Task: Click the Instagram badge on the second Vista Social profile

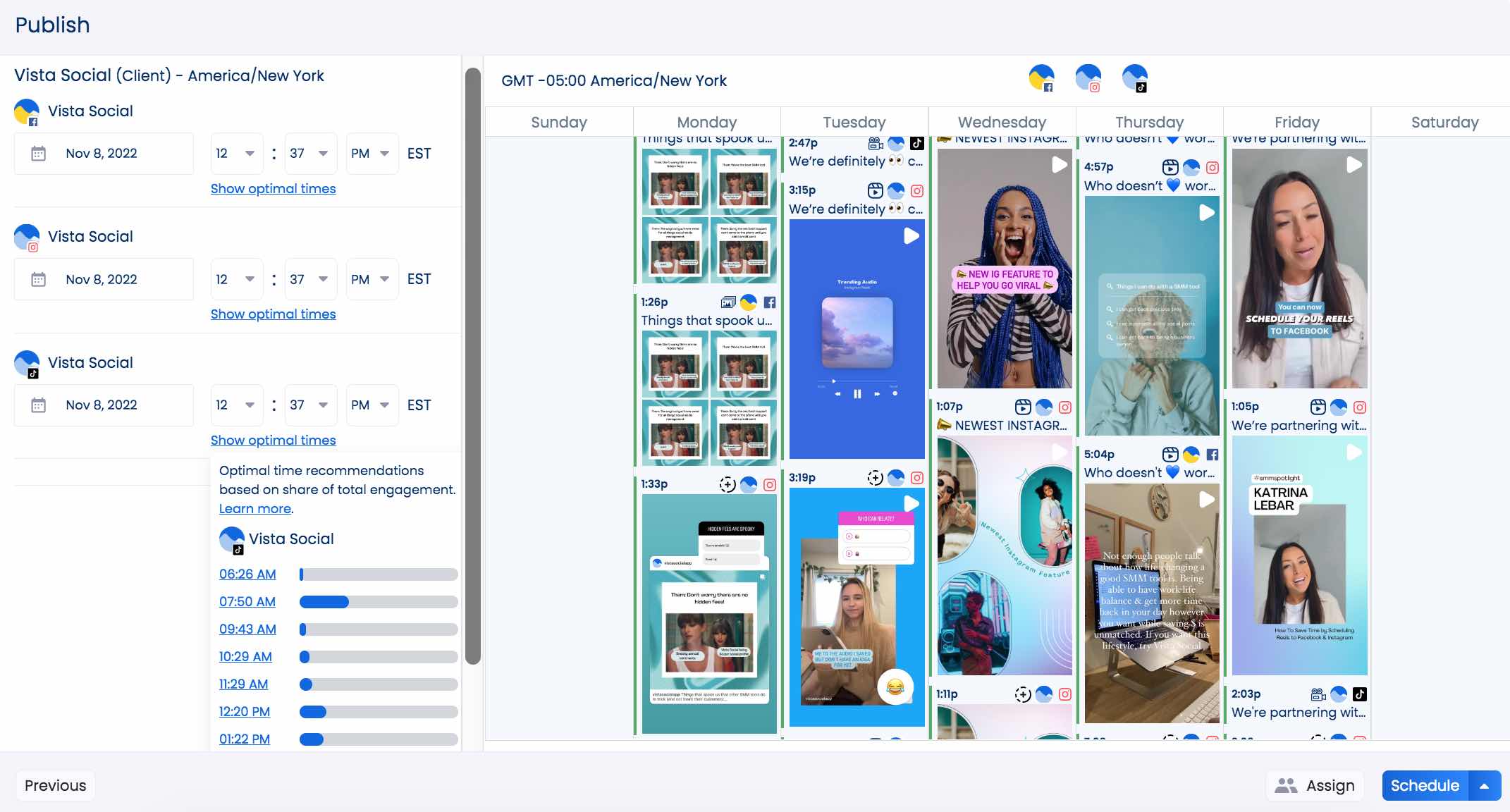Action: [32, 247]
